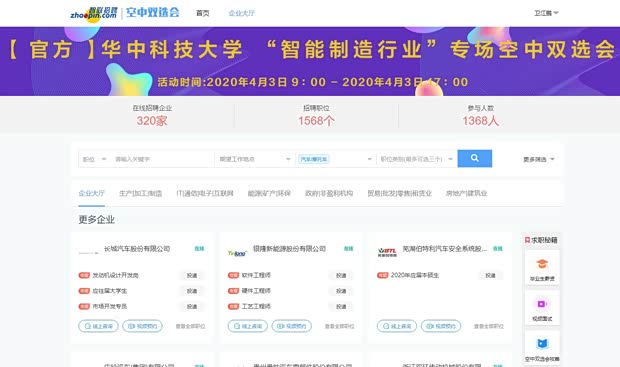Click the red tag beside 2020年应届本硕生

382,275
